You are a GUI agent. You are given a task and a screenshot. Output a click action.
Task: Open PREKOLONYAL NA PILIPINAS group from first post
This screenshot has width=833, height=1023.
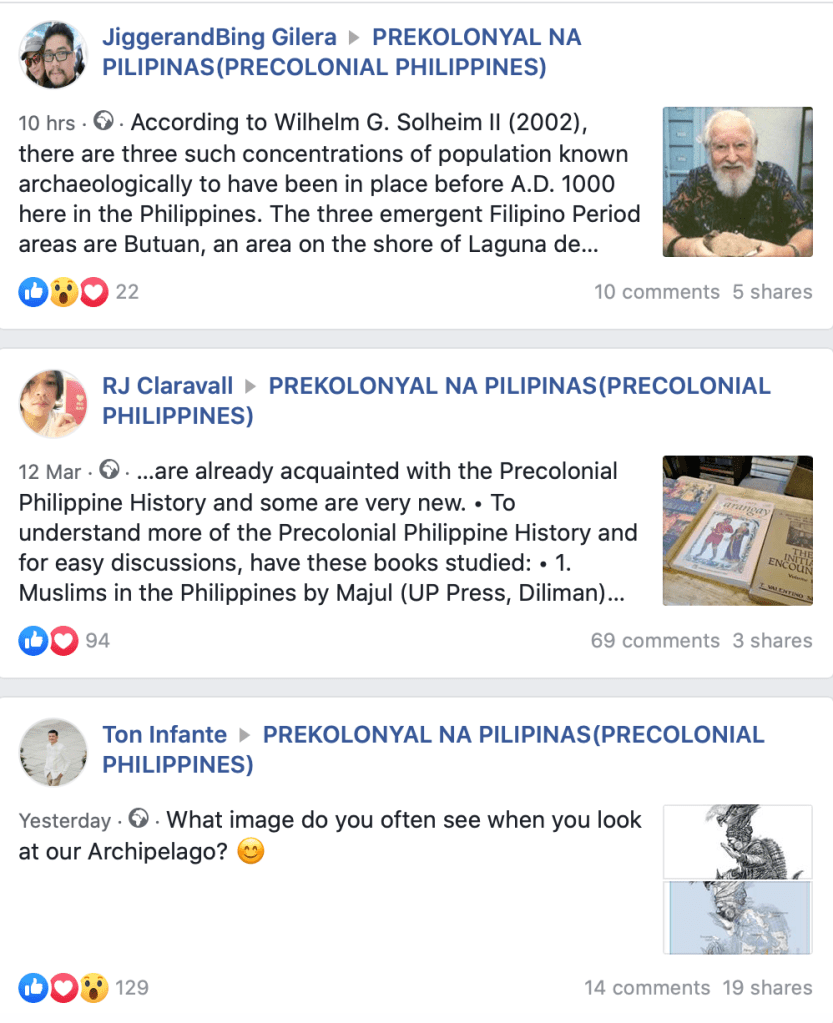click(x=342, y=52)
